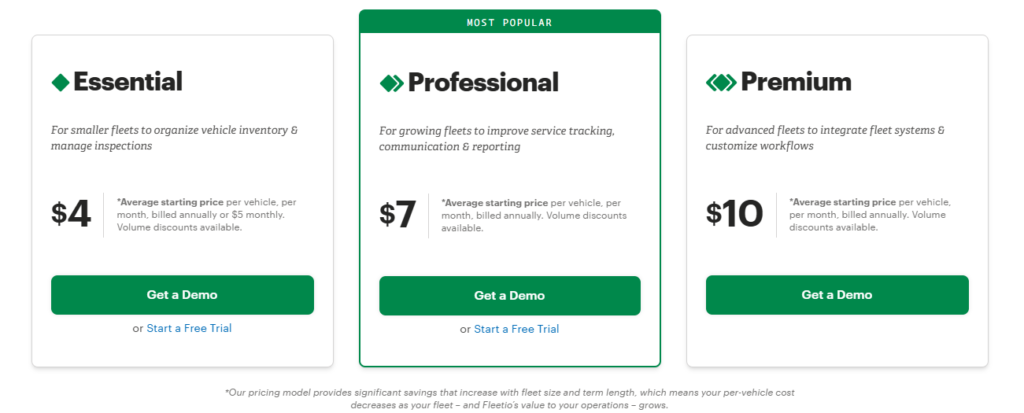Viewport: 1024px width, 413px height.
Task: Click the Professional plan double-diamond icon
Action: click(391, 83)
